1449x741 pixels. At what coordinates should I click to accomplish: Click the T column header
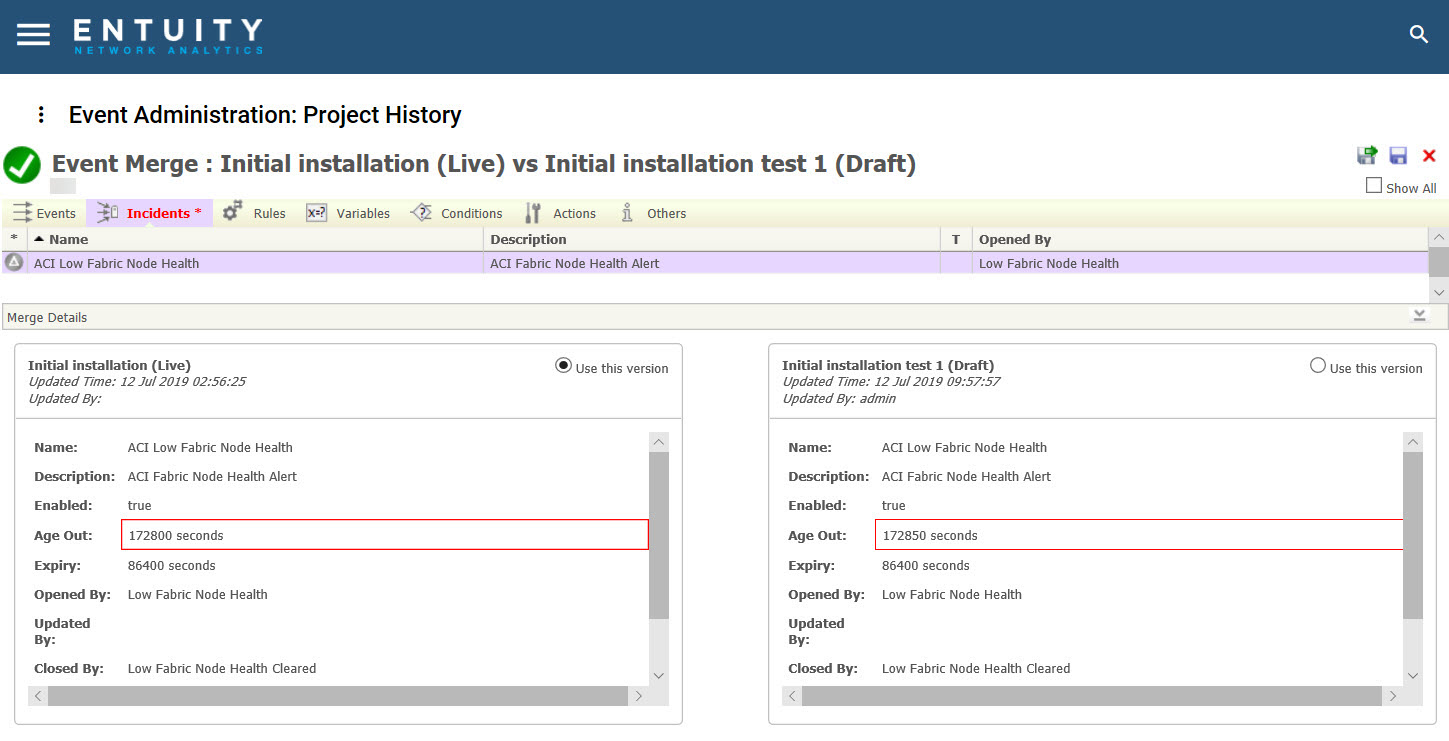click(956, 239)
